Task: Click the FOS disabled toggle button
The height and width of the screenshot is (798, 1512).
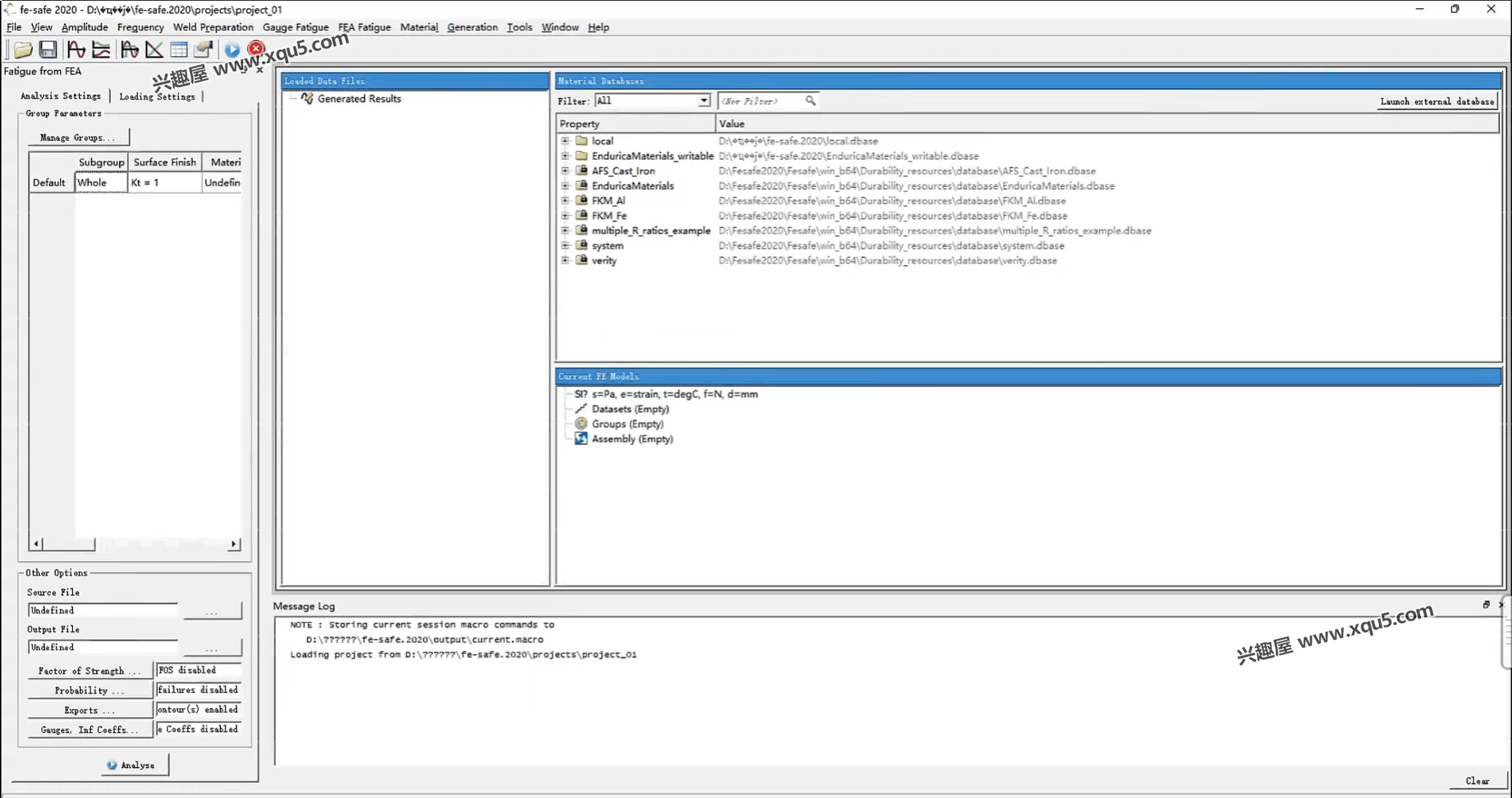Action: pyautogui.click(x=196, y=669)
